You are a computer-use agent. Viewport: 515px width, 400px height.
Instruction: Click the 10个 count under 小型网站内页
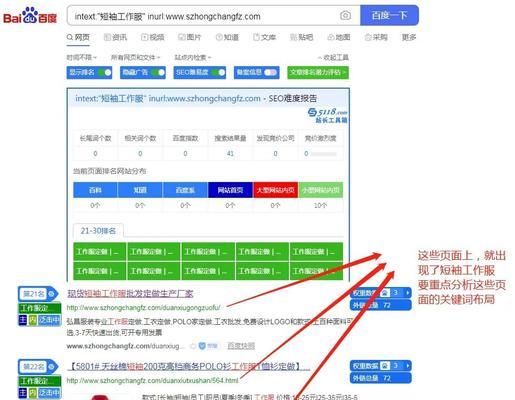point(321,205)
